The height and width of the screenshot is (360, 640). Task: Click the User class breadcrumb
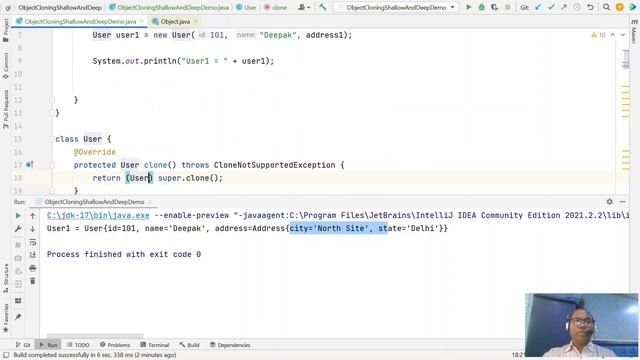pos(247,7)
